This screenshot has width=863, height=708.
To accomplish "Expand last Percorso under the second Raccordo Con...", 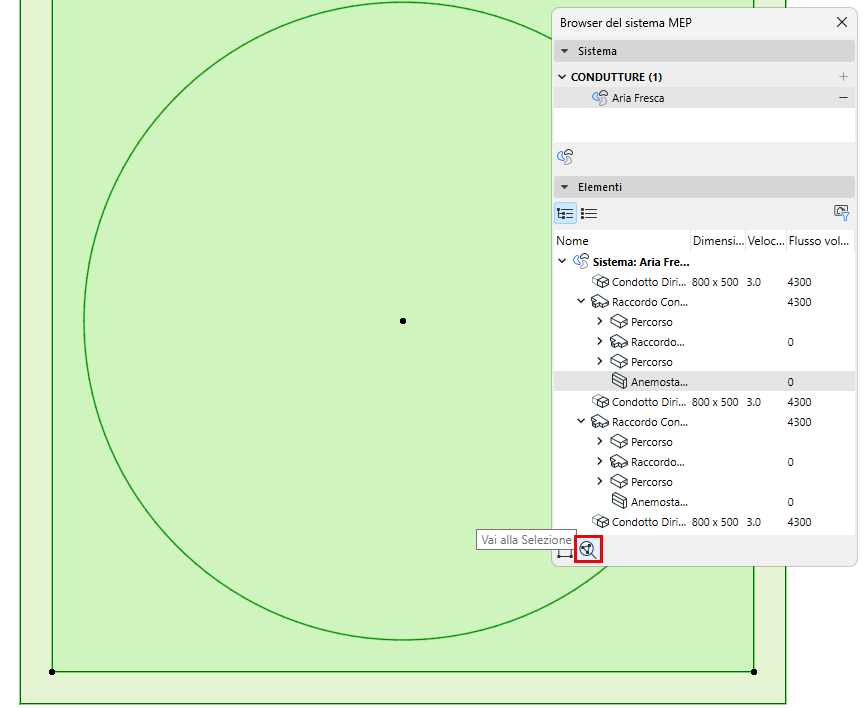I will 600,481.
